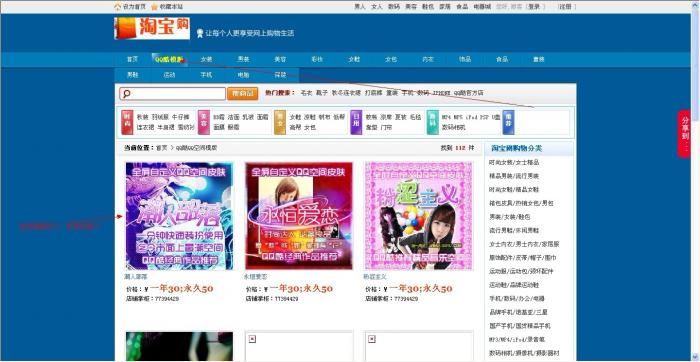Select the 女装 navigation tab
The height and width of the screenshot is (362, 700).
[206, 59]
